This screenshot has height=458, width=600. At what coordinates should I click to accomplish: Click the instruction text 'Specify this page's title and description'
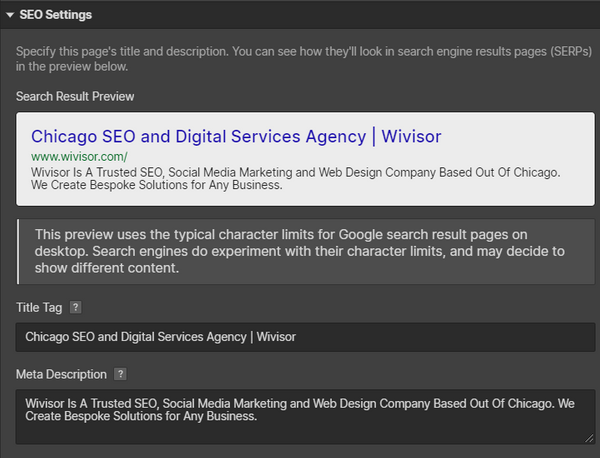304,59
